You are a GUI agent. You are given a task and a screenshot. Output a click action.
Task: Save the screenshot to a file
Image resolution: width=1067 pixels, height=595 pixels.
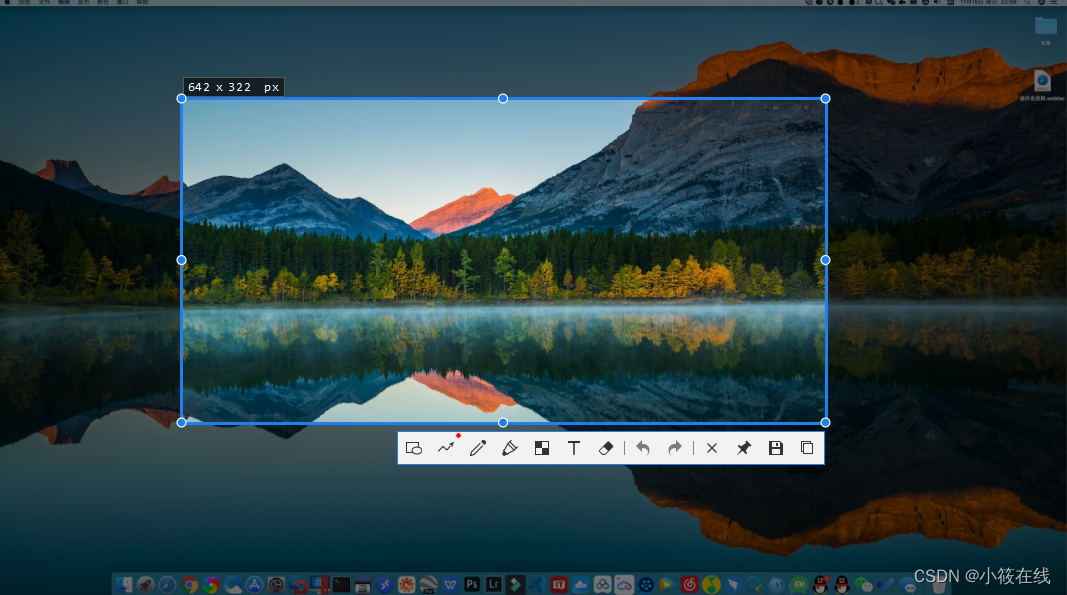click(x=776, y=448)
